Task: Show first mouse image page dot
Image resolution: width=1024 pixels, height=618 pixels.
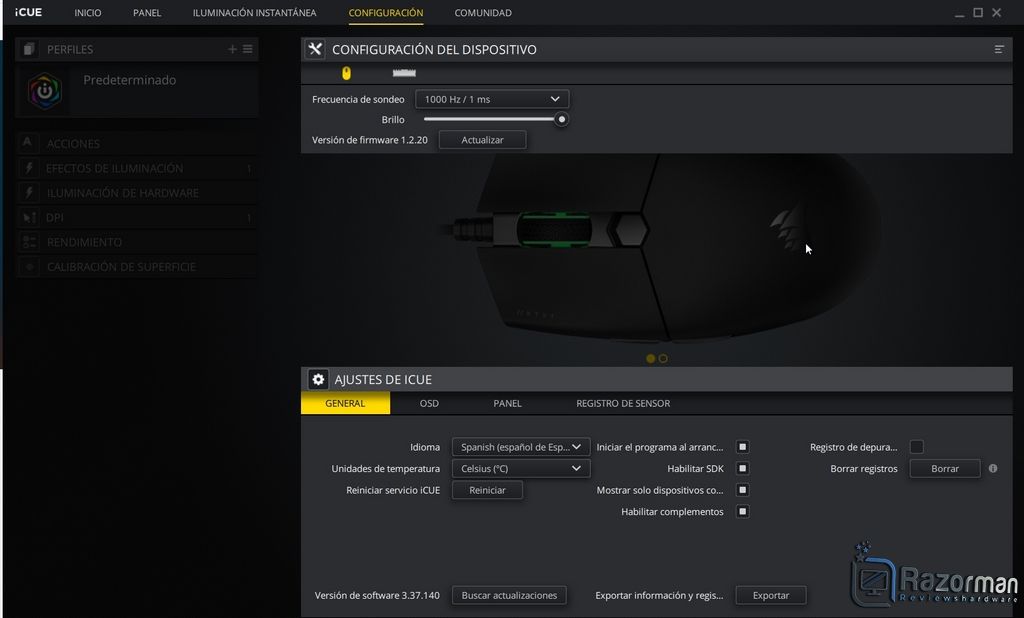Action: 650,359
